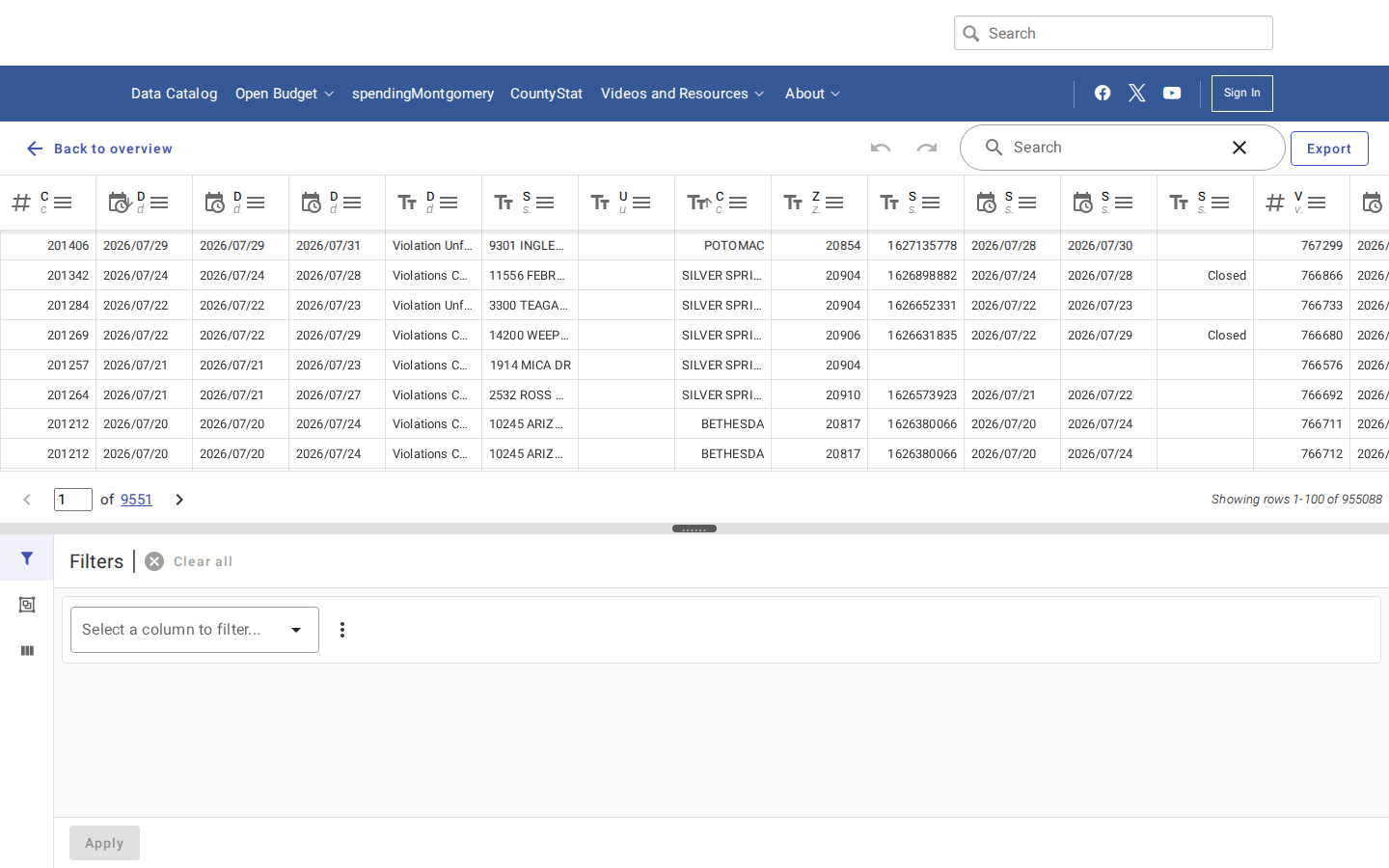Open the group/aggregate icon below the funnel icon
1389x868 pixels.
[27, 605]
